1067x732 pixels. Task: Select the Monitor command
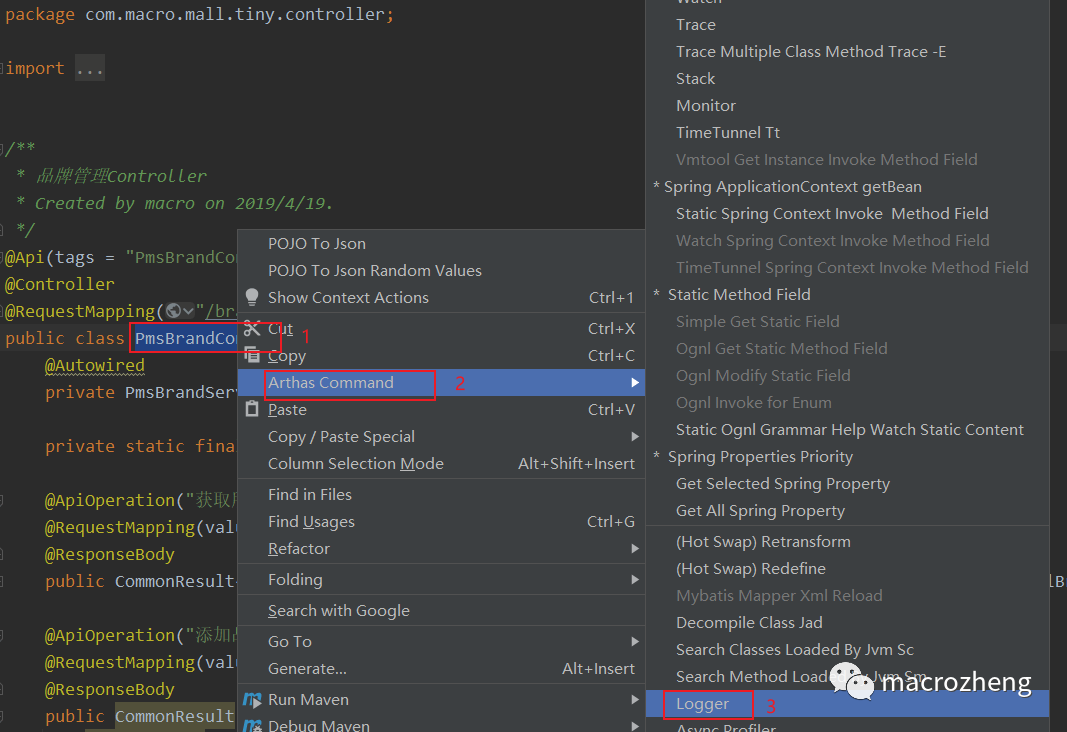pos(847,105)
